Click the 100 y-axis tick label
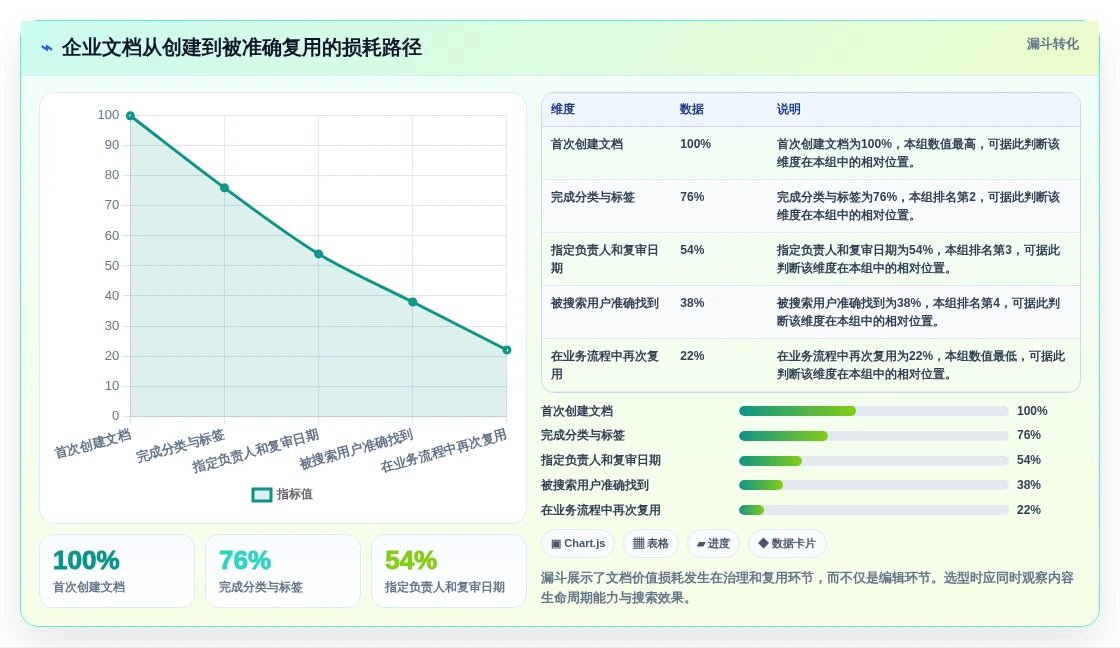The height and width of the screenshot is (648, 1120). (x=109, y=115)
